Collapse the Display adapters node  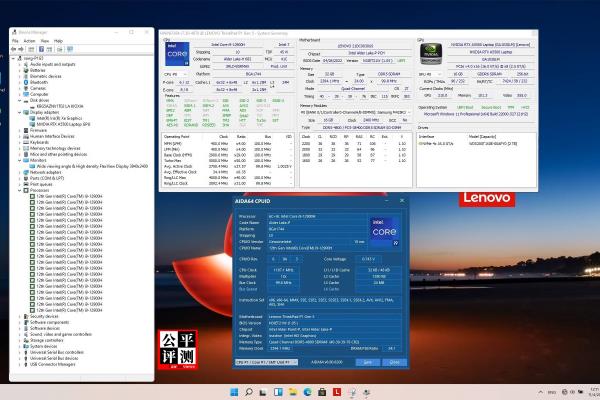[x=20, y=112]
